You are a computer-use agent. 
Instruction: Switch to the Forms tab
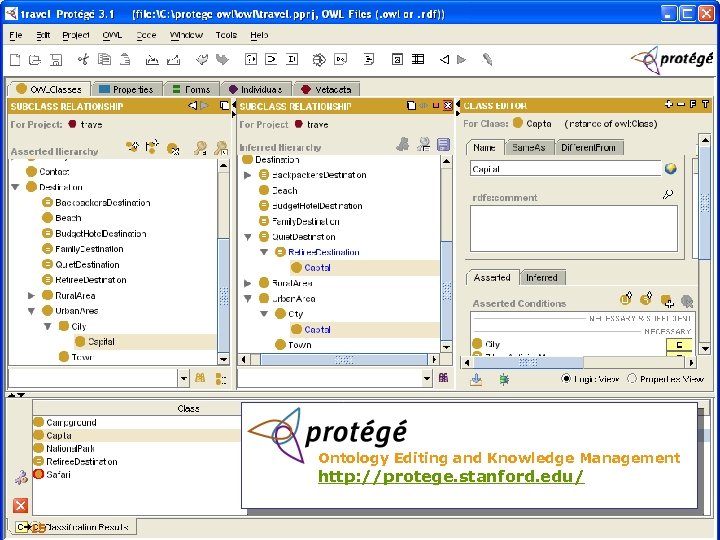(191, 89)
